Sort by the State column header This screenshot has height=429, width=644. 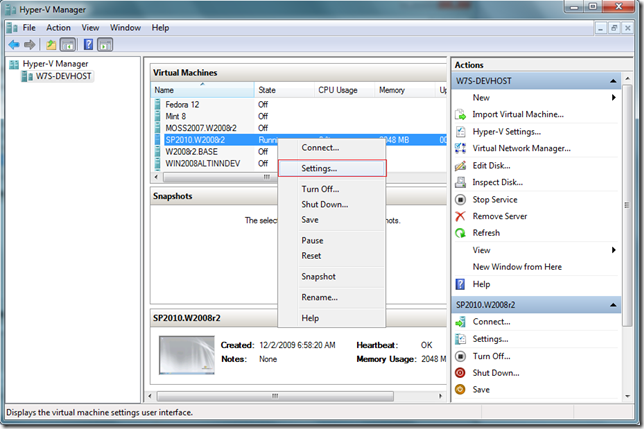click(x=284, y=90)
